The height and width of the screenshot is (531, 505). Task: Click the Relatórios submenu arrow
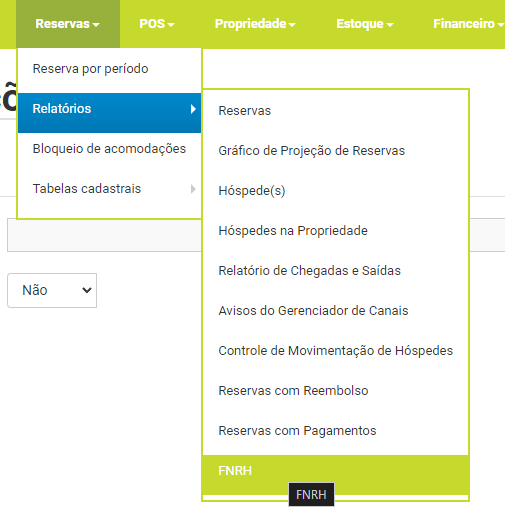pos(193,109)
